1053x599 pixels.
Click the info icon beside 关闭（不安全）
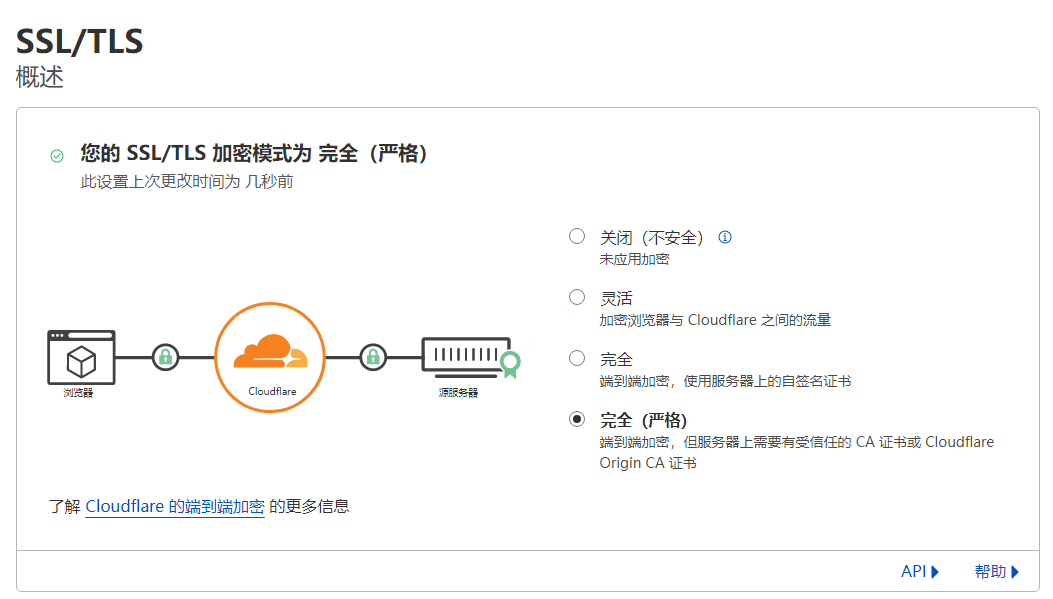click(725, 238)
